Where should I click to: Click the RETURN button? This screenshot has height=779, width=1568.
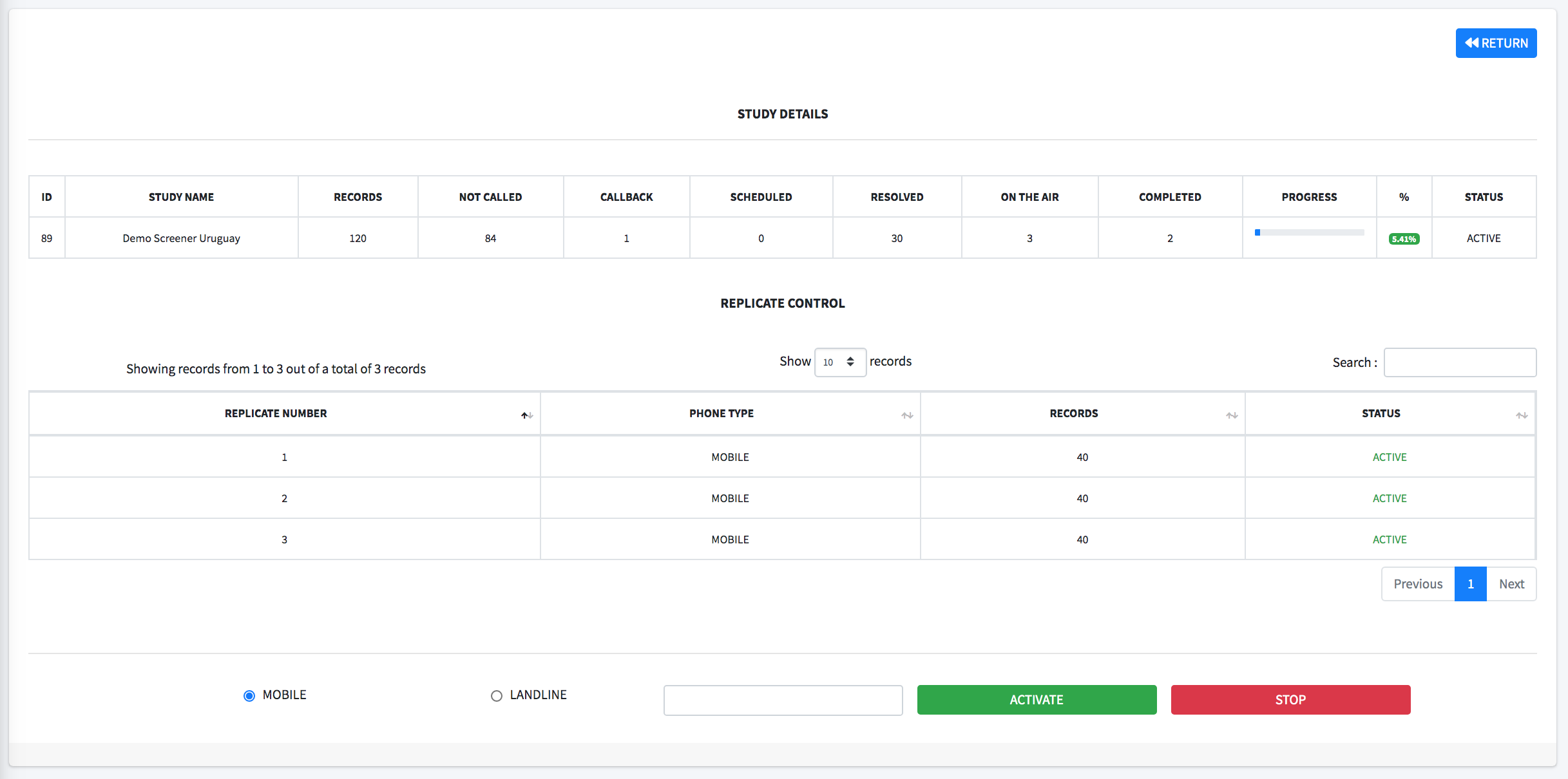point(1496,43)
